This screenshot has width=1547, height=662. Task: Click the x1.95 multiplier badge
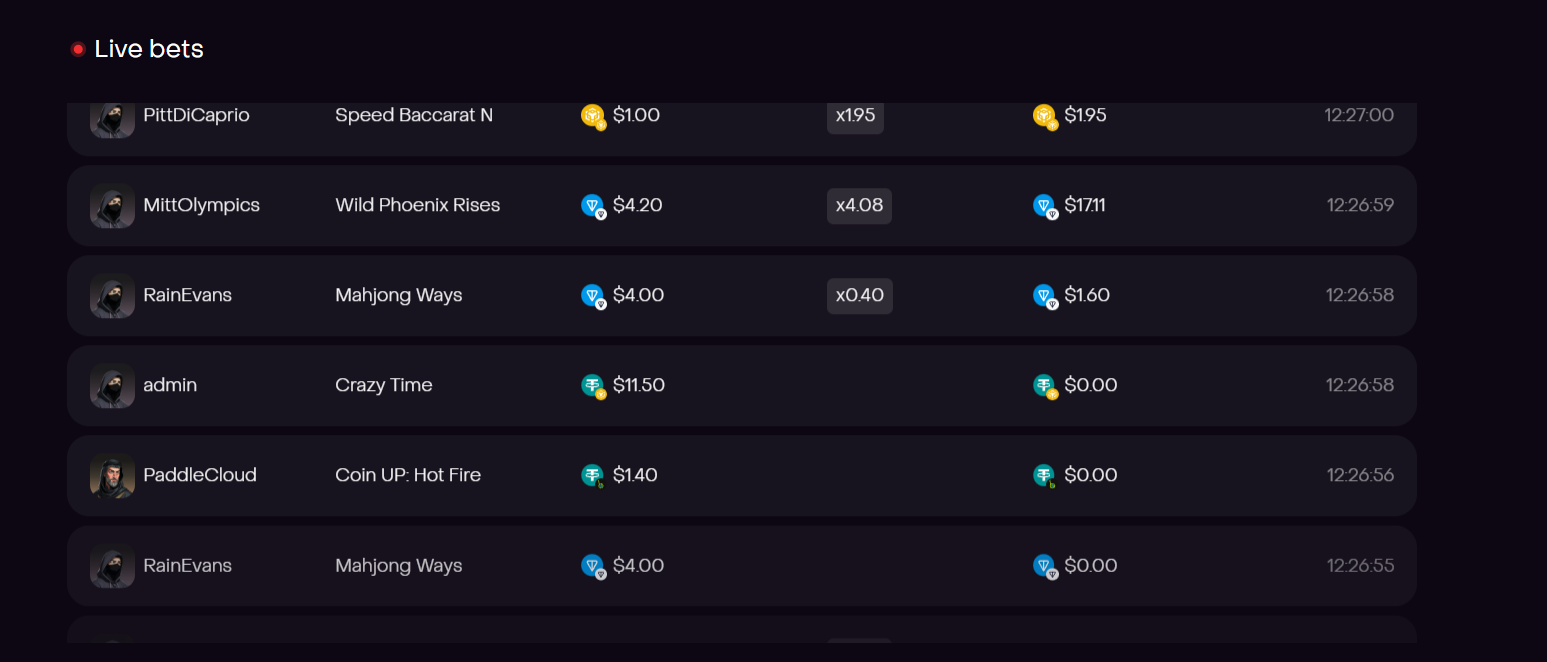point(855,116)
